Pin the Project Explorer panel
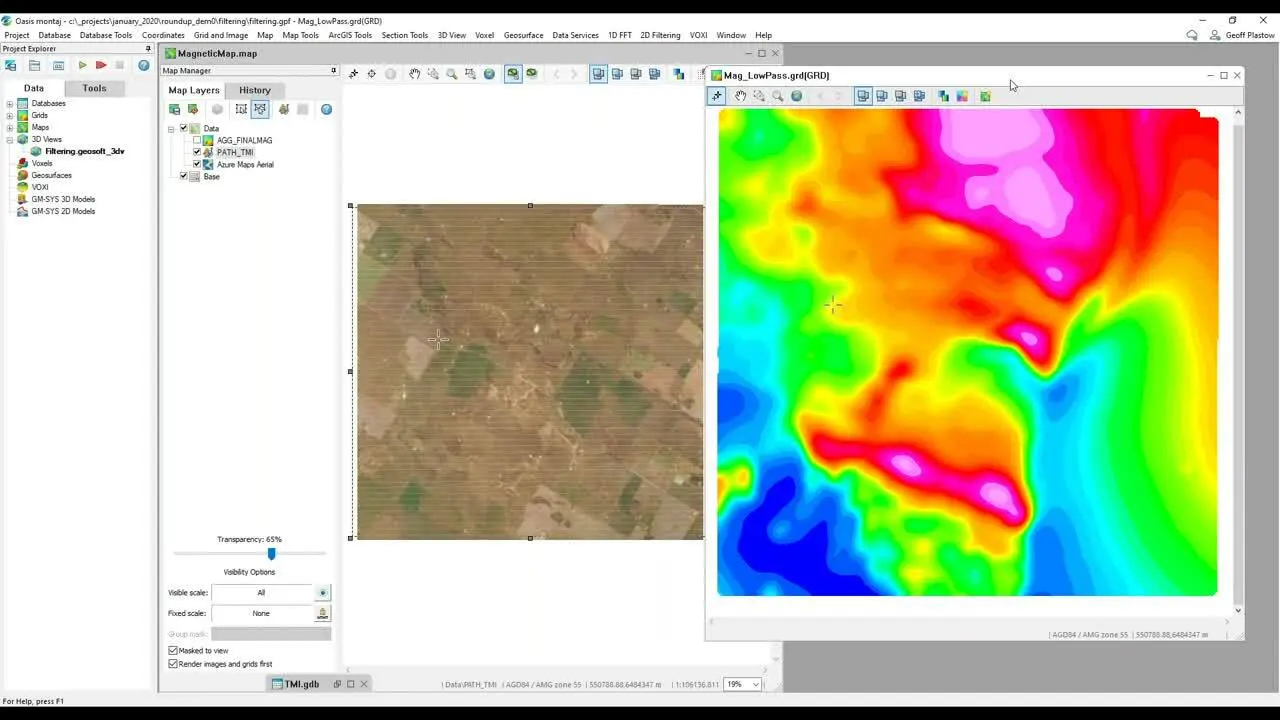The height and width of the screenshot is (720, 1280). (x=148, y=48)
